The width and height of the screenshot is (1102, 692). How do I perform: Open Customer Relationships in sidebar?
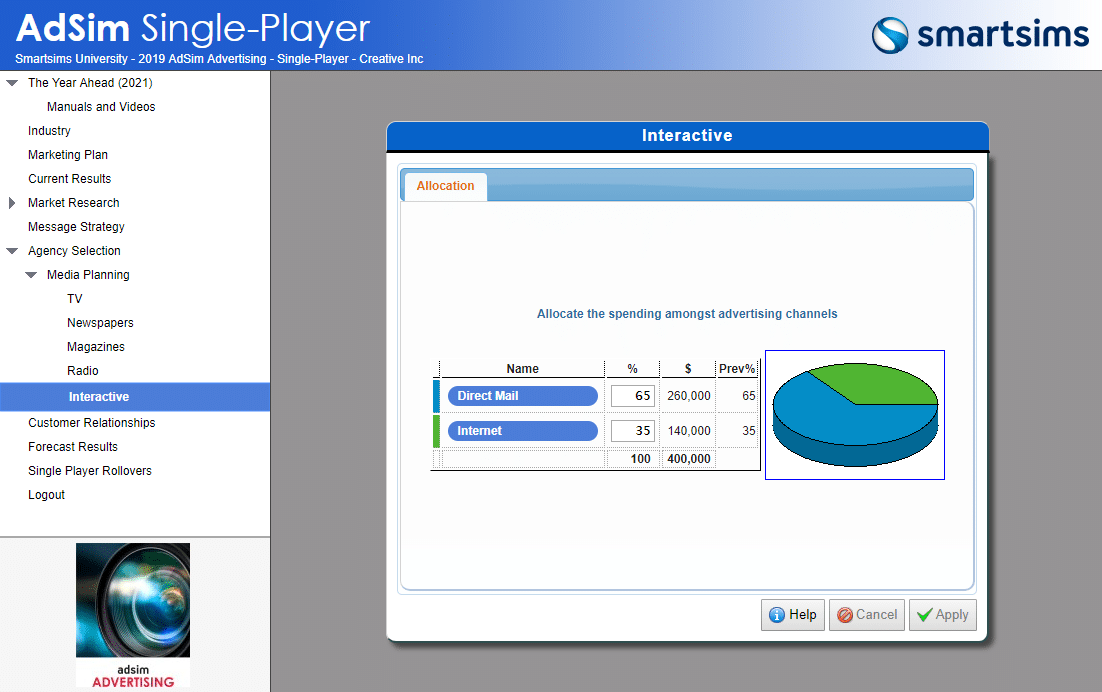pyautogui.click(x=92, y=423)
